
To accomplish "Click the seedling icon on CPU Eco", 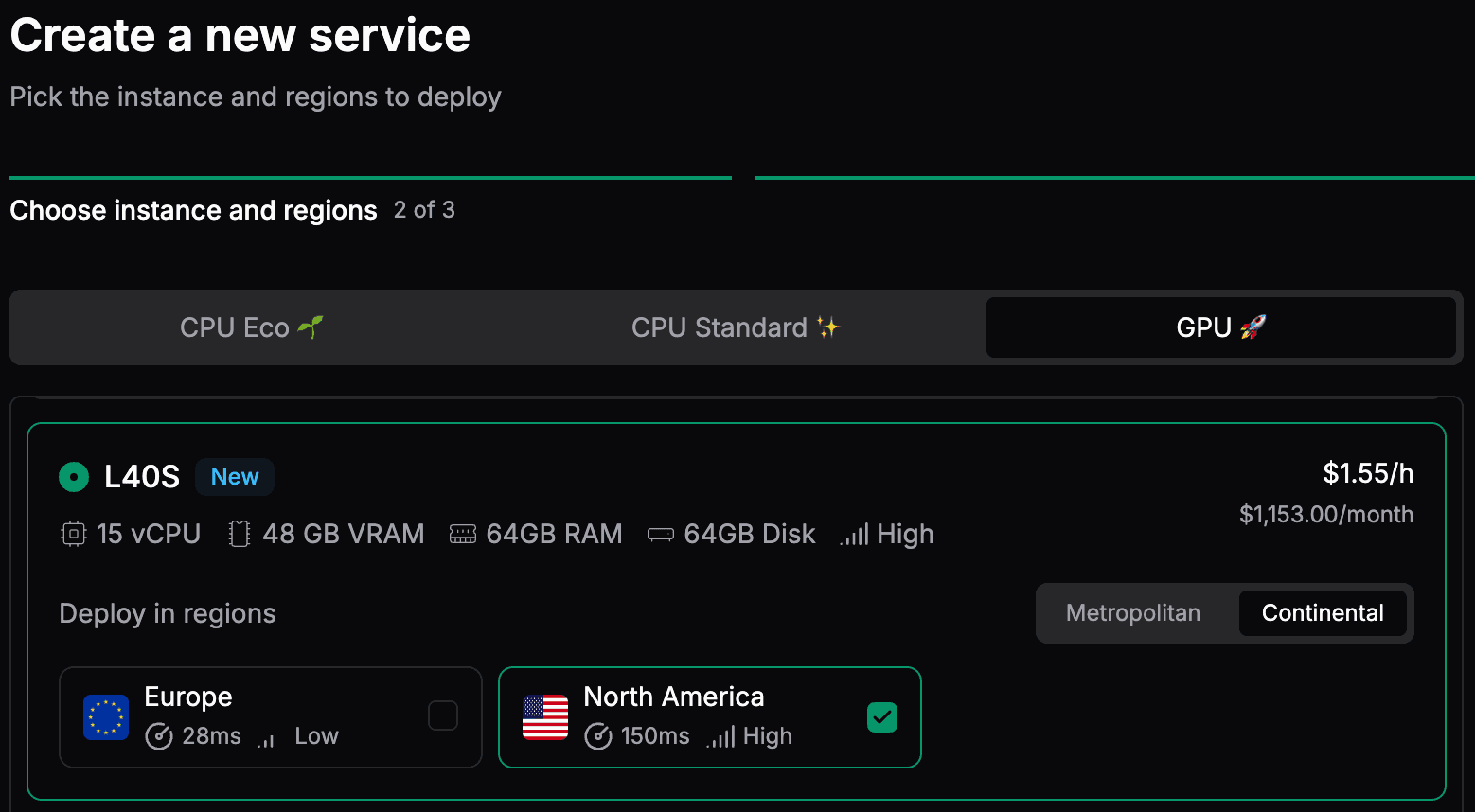I will coord(311,327).
